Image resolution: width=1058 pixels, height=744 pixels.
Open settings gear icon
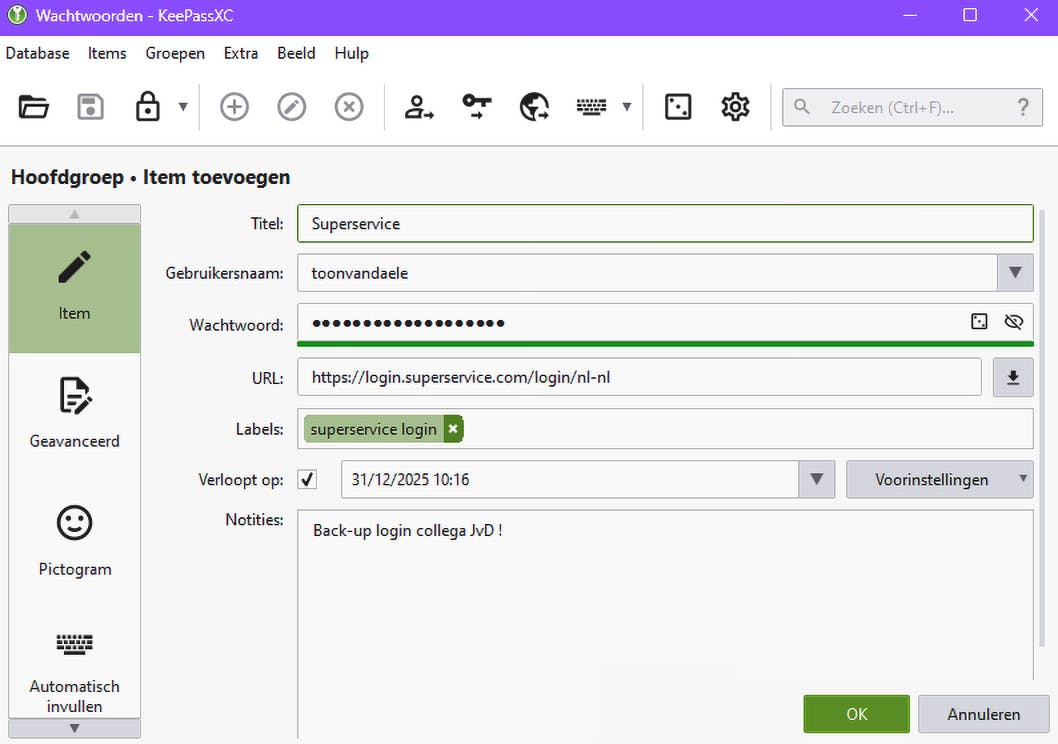click(735, 107)
